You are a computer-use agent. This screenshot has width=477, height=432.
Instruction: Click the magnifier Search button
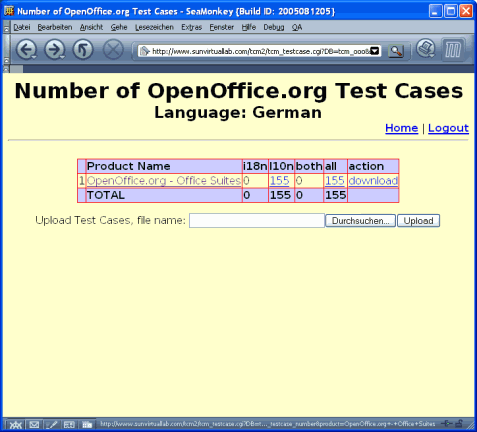396,51
